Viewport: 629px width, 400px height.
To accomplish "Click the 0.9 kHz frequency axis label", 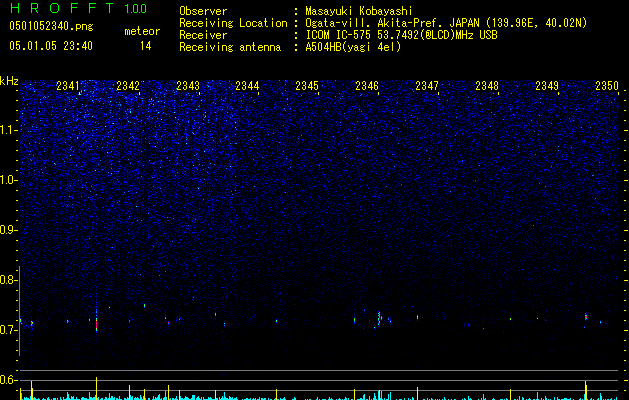I will pyautogui.click(x=8, y=230).
